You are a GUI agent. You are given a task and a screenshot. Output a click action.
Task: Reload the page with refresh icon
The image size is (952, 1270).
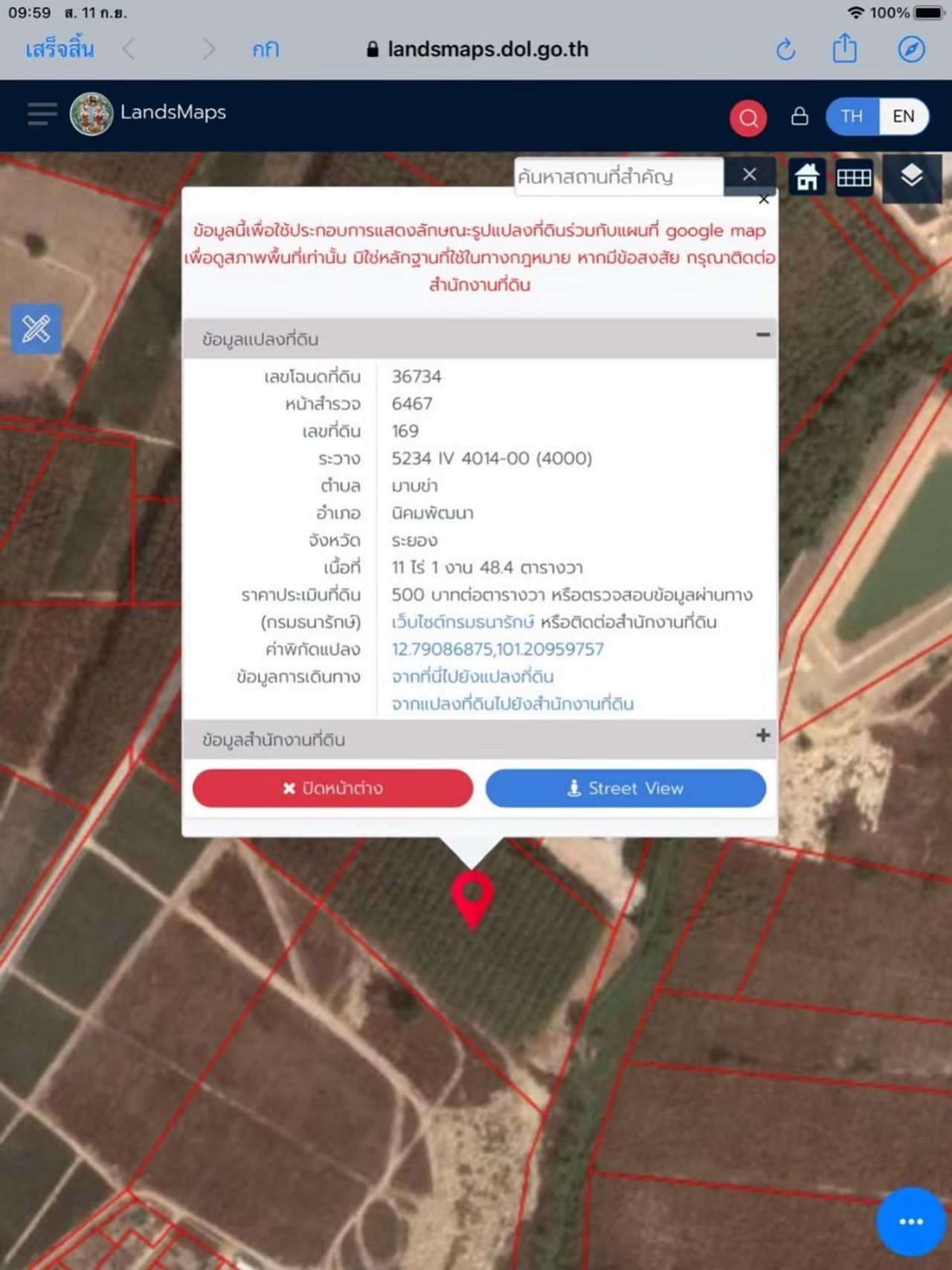[x=785, y=50]
